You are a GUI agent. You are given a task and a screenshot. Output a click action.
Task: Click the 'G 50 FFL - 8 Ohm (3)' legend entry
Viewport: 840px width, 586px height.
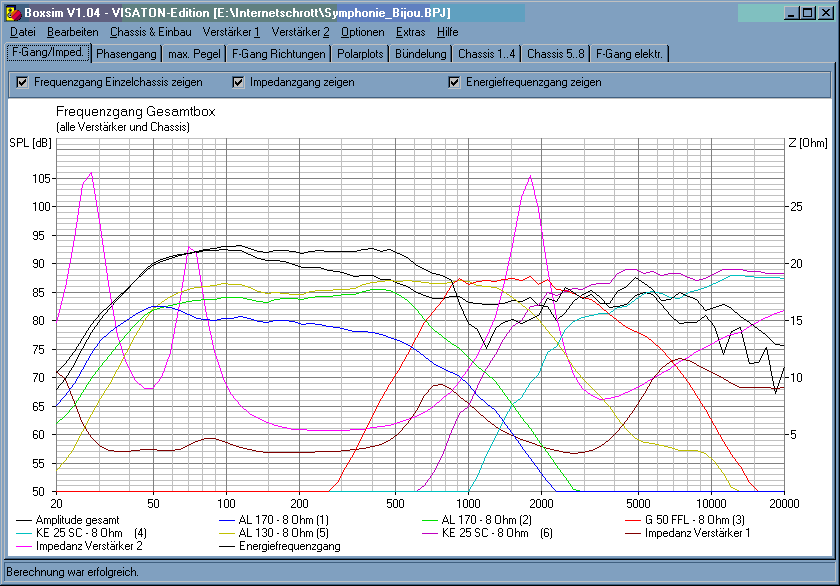(x=685, y=520)
